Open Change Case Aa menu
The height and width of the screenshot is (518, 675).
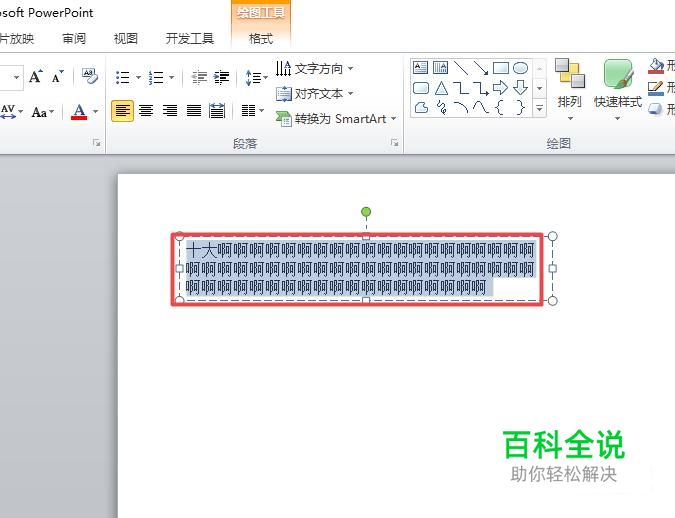click(43, 112)
